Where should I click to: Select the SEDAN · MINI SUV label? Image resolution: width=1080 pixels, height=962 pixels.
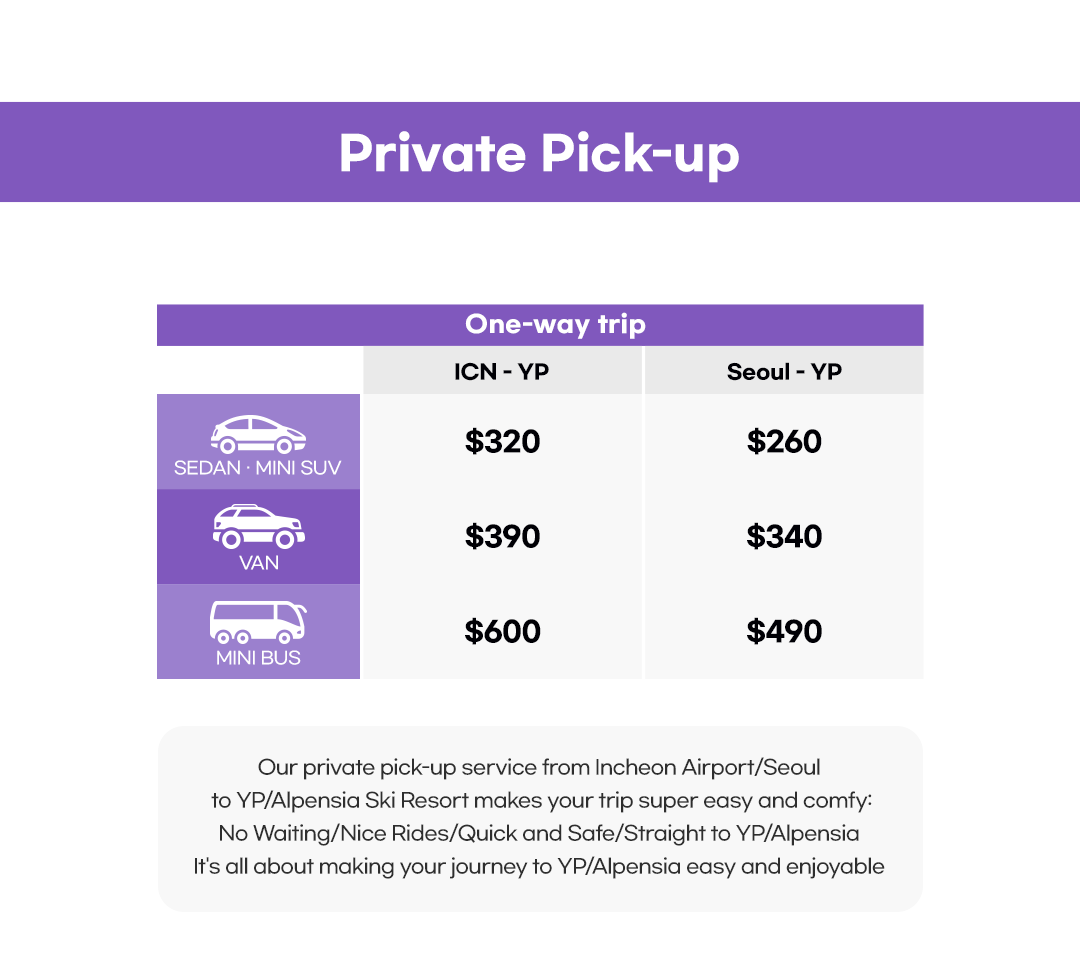pos(258,467)
